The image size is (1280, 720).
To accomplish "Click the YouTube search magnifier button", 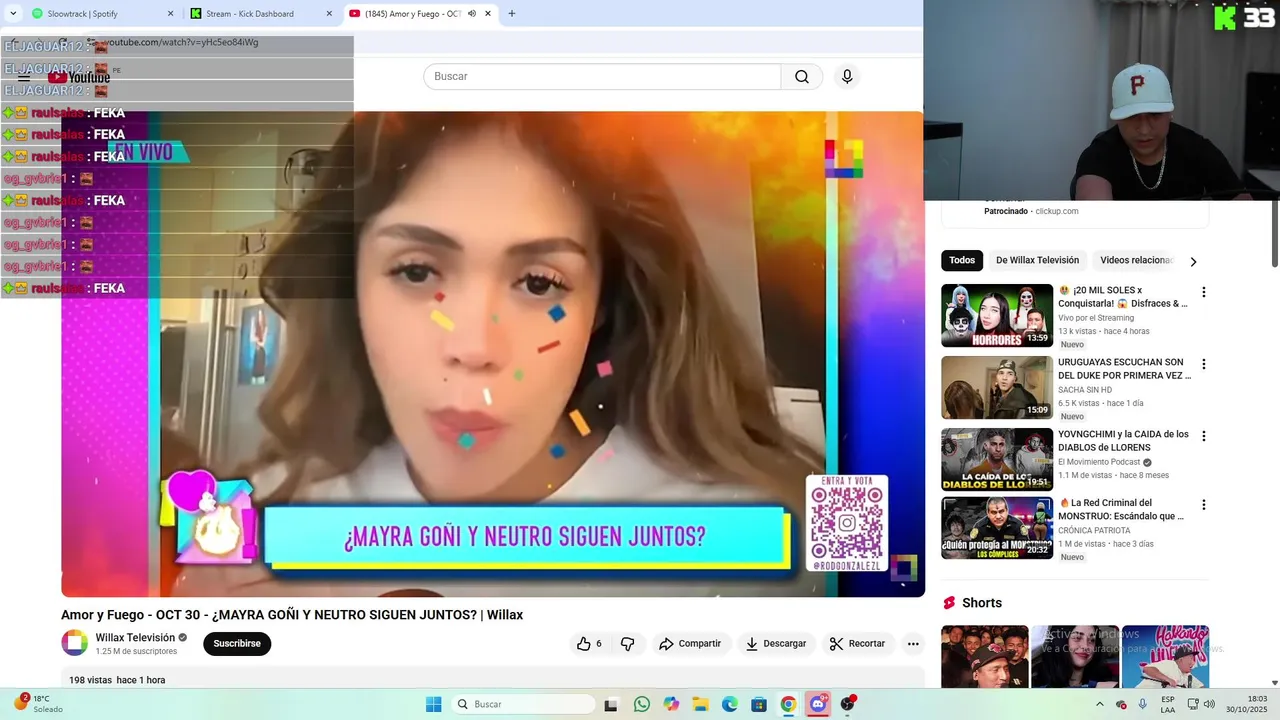I will (802, 77).
